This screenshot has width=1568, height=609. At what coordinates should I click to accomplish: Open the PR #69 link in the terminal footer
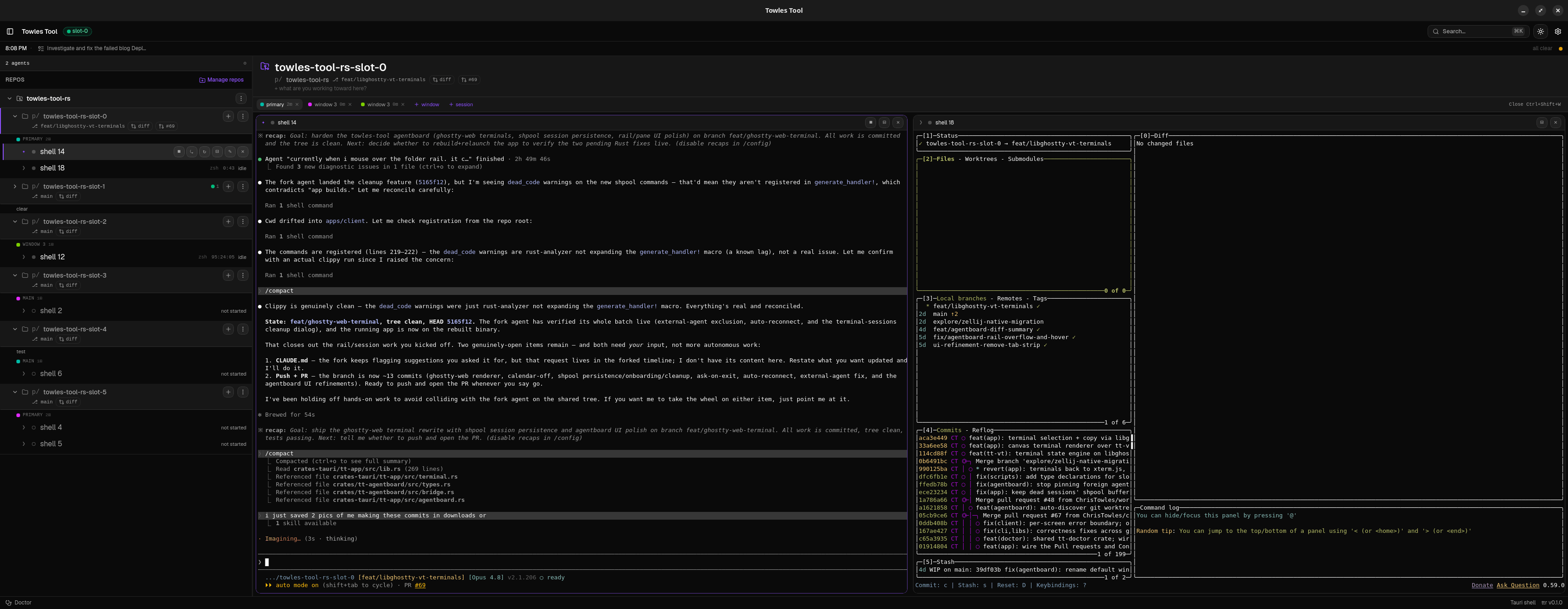(x=420, y=585)
